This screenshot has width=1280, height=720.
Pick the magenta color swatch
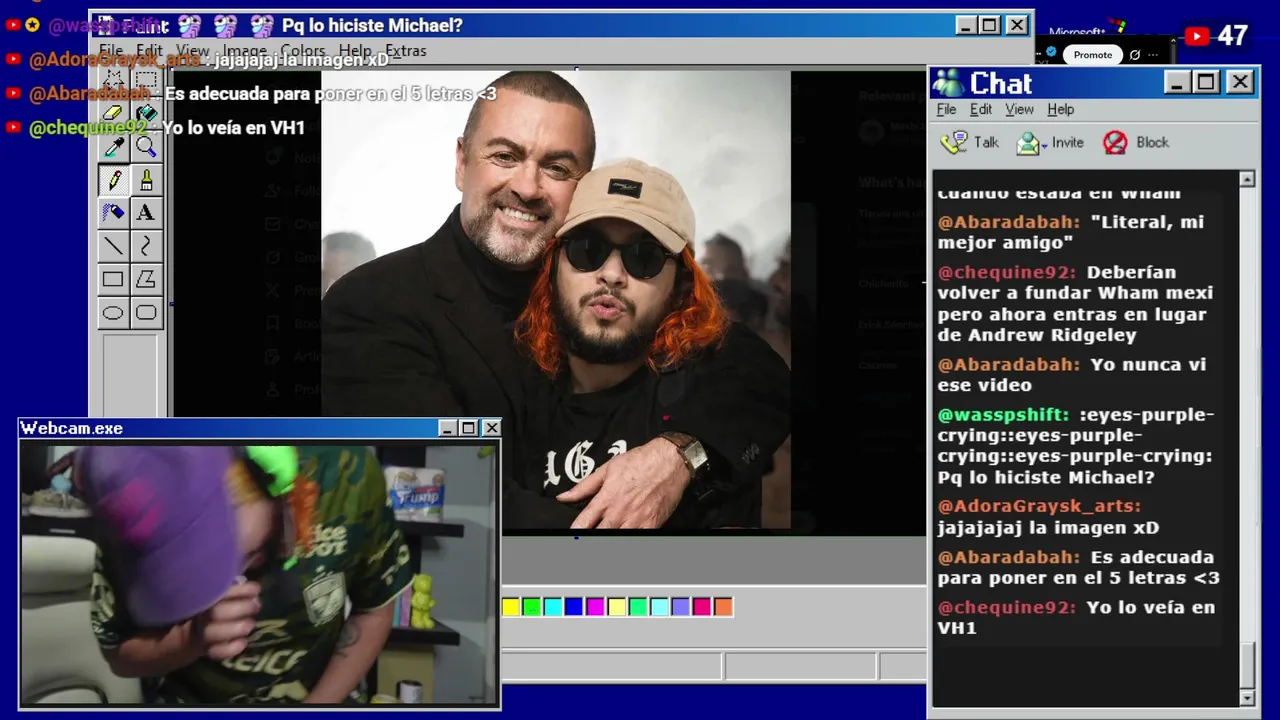[x=595, y=607]
